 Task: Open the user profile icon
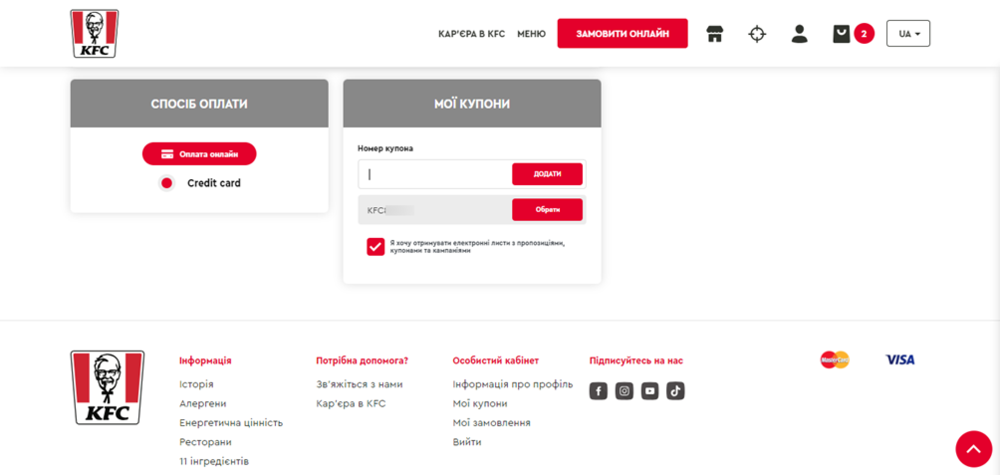[799, 34]
